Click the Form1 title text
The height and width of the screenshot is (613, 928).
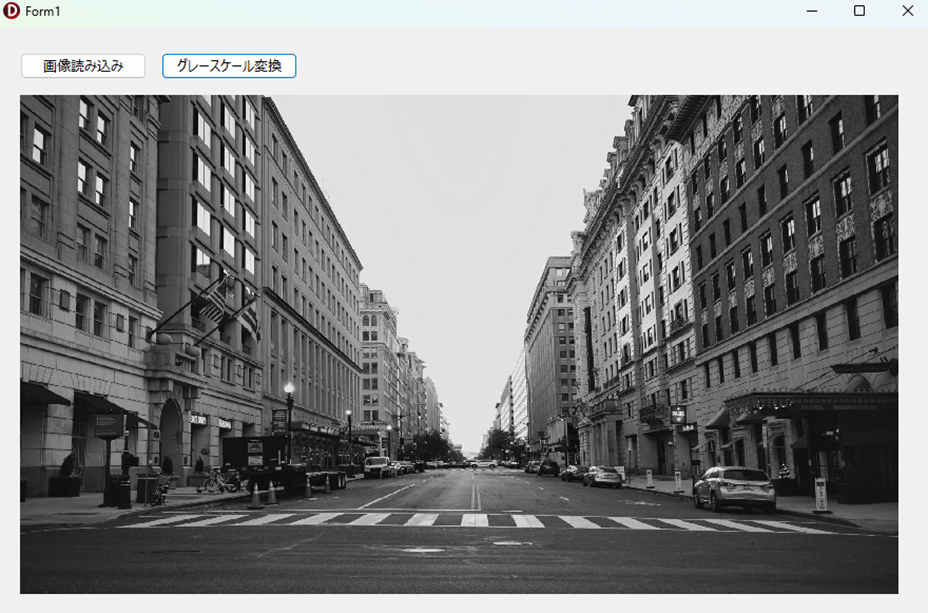click(x=43, y=11)
